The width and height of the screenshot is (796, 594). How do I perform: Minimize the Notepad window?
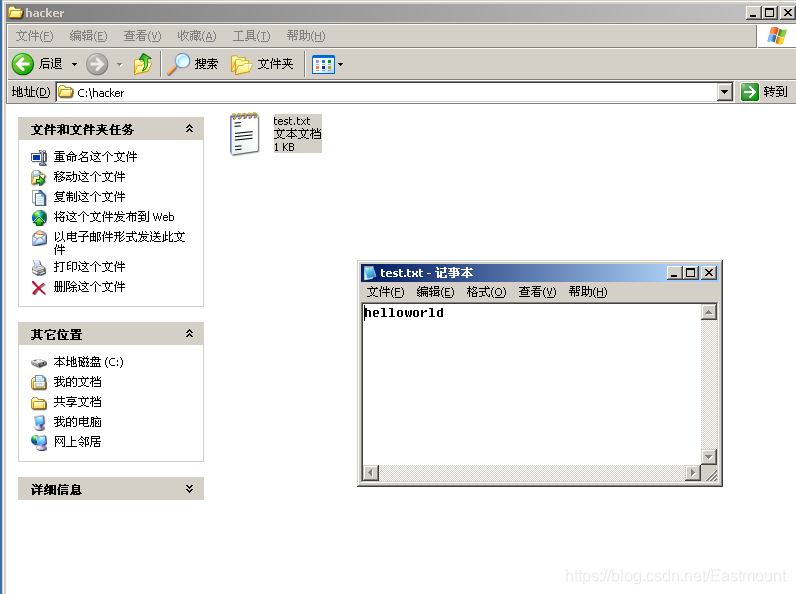tap(674, 273)
